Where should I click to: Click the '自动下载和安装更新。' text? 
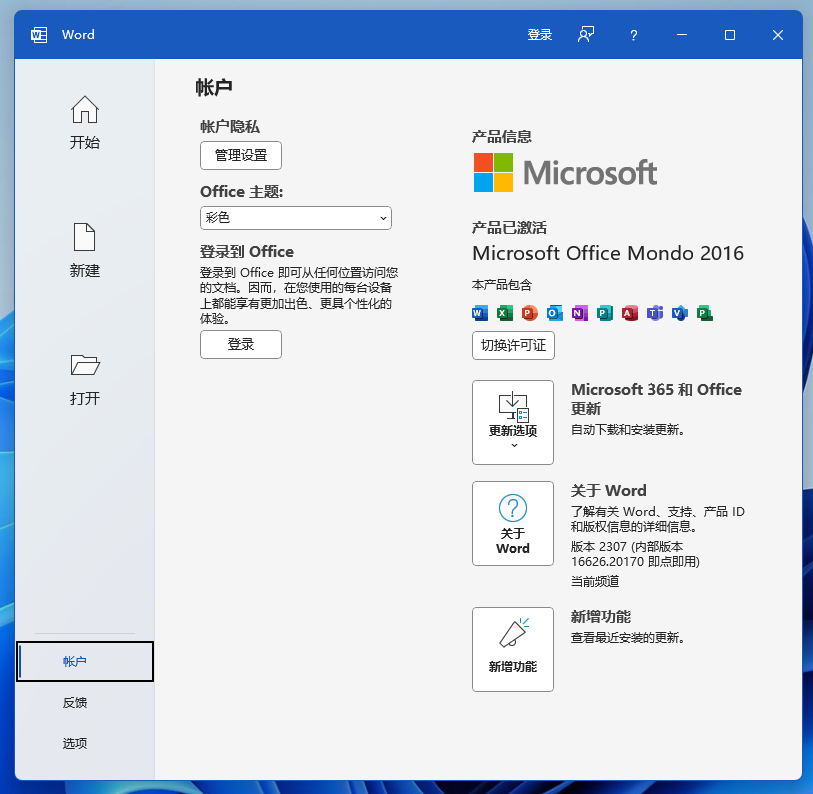tap(627, 429)
